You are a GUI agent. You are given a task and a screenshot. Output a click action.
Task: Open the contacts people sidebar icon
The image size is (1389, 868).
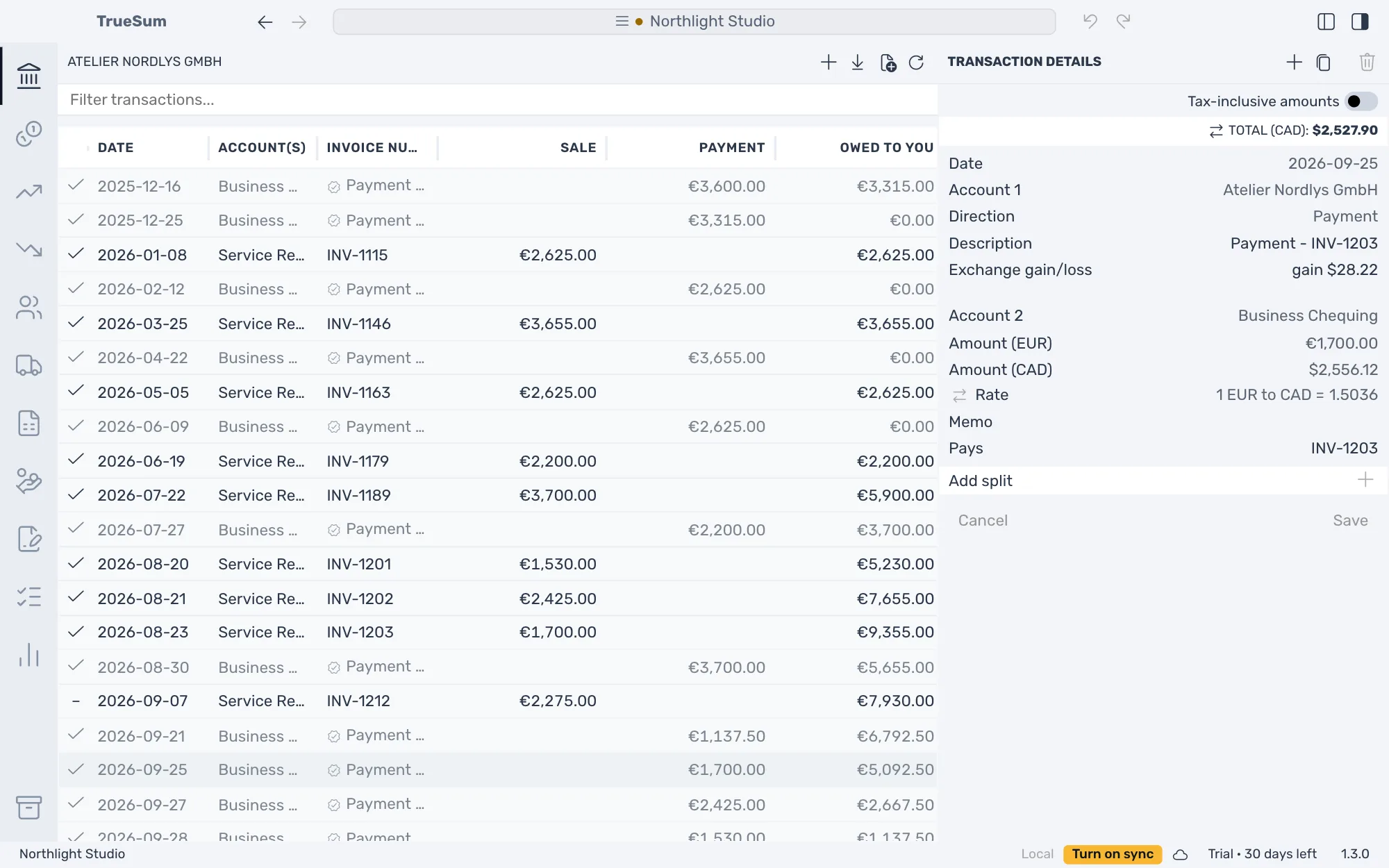(x=28, y=308)
